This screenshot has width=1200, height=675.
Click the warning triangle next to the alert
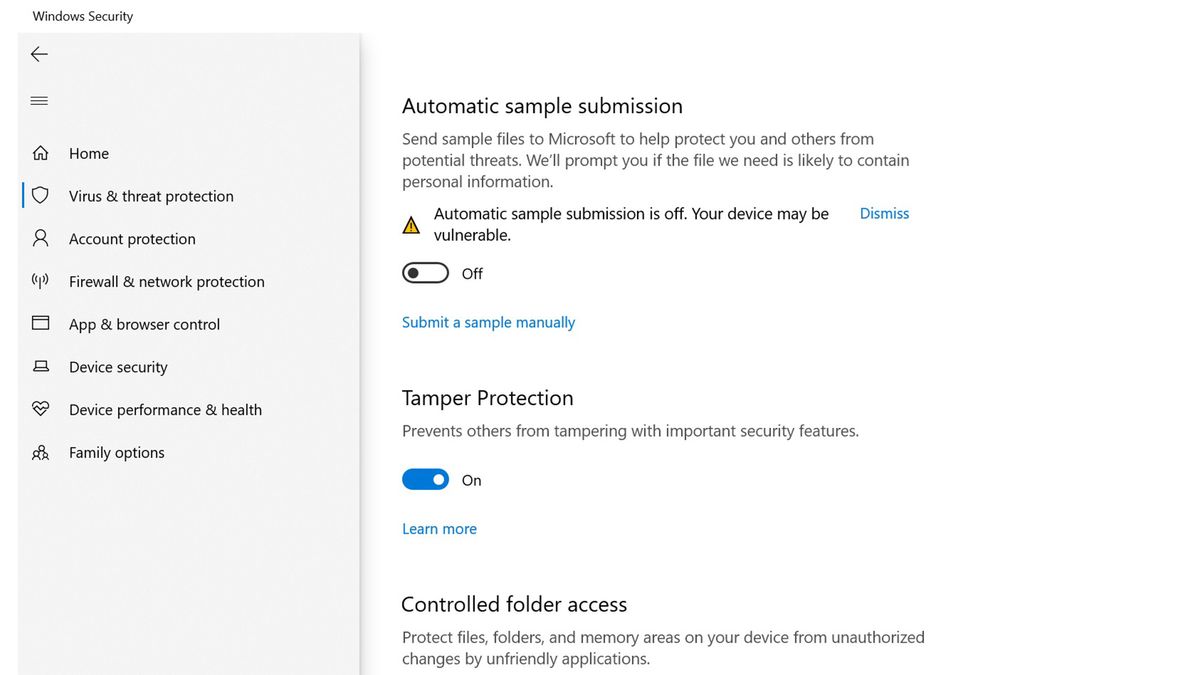point(411,224)
